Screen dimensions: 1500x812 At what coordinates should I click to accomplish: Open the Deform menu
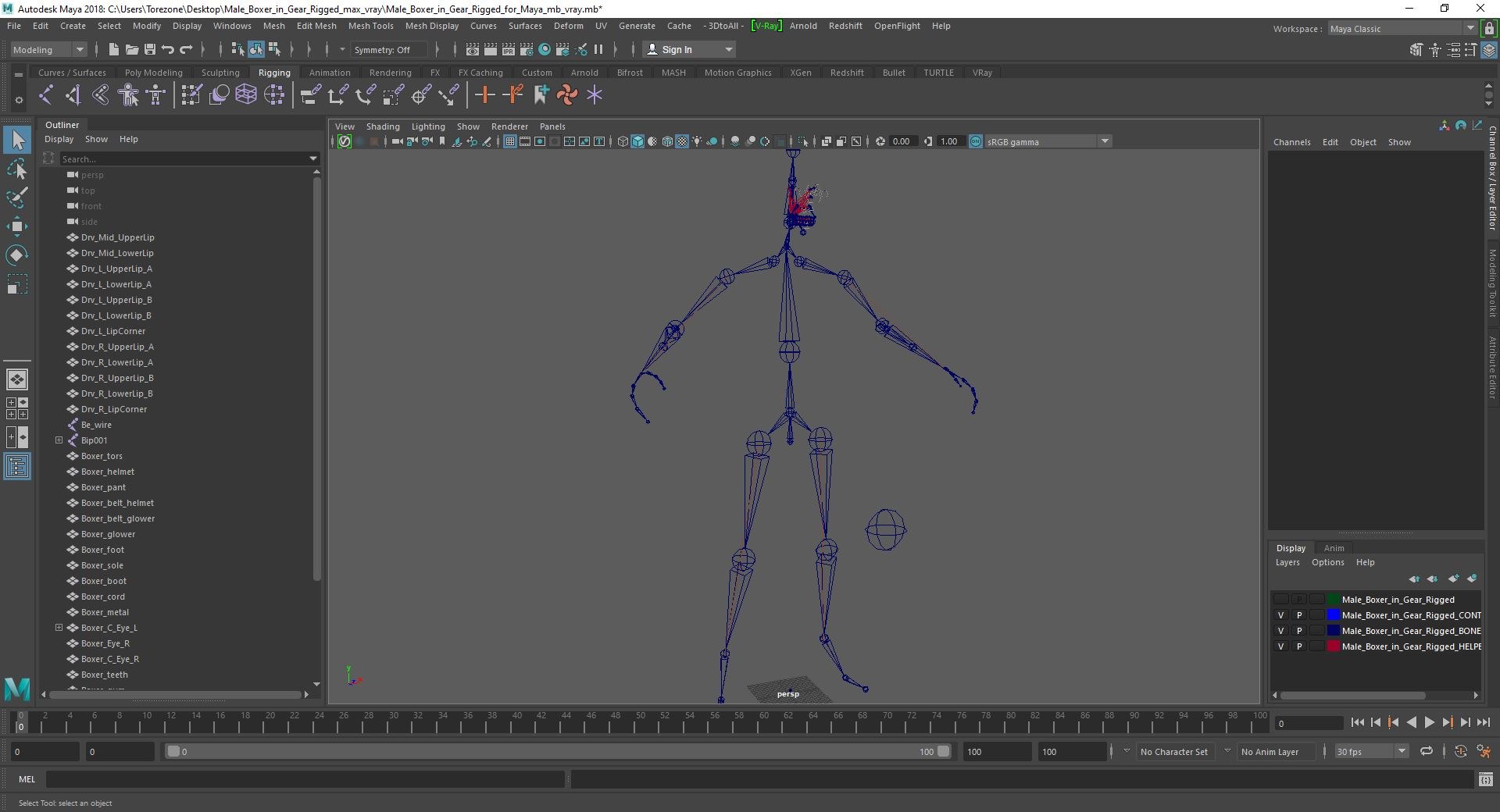568,26
